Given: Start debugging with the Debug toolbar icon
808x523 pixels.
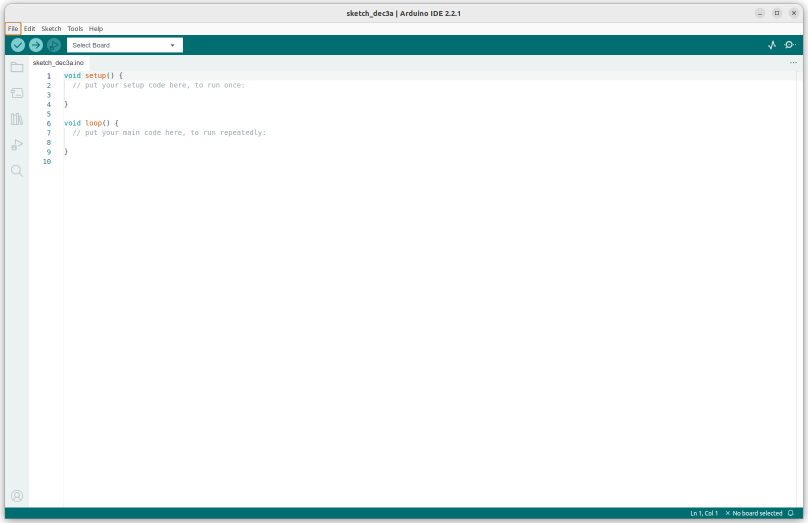Looking at the screenshot, I should (x=54, y=45).
